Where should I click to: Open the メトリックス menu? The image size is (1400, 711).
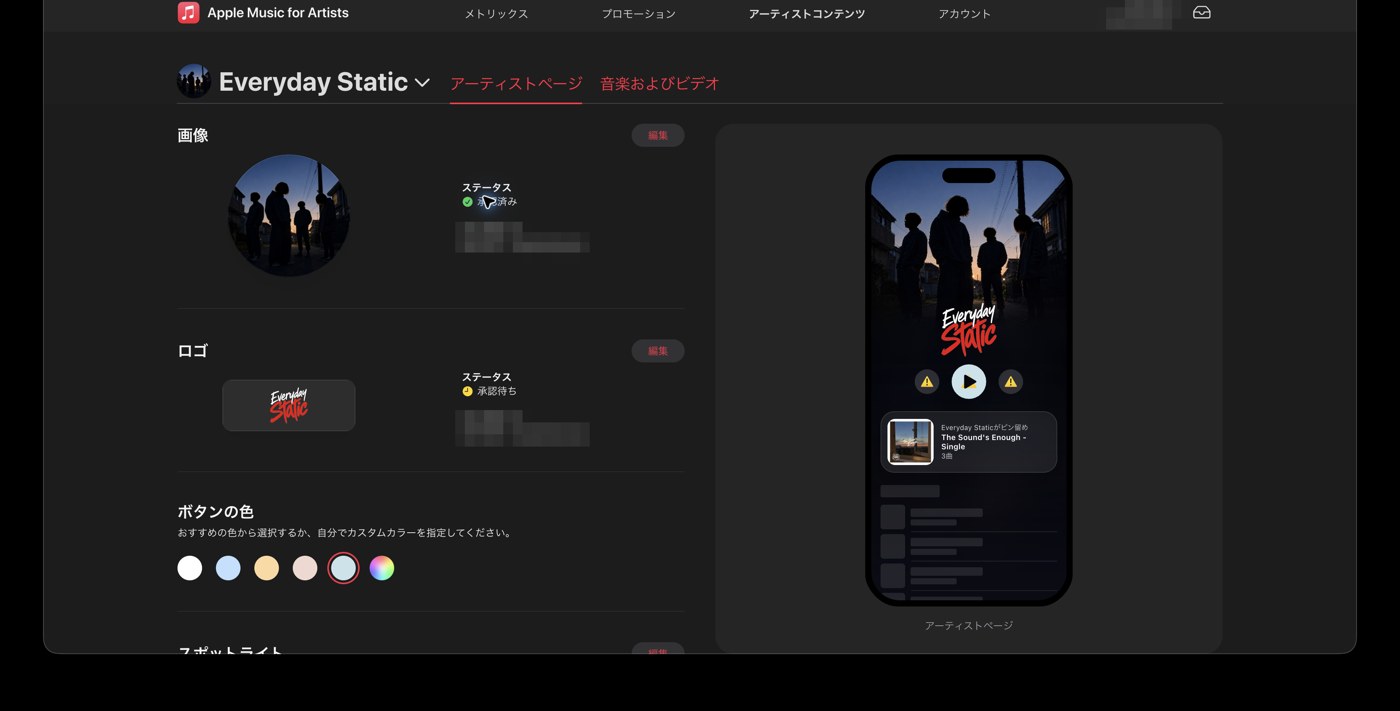pyautogui.click(x=496, y=14)
